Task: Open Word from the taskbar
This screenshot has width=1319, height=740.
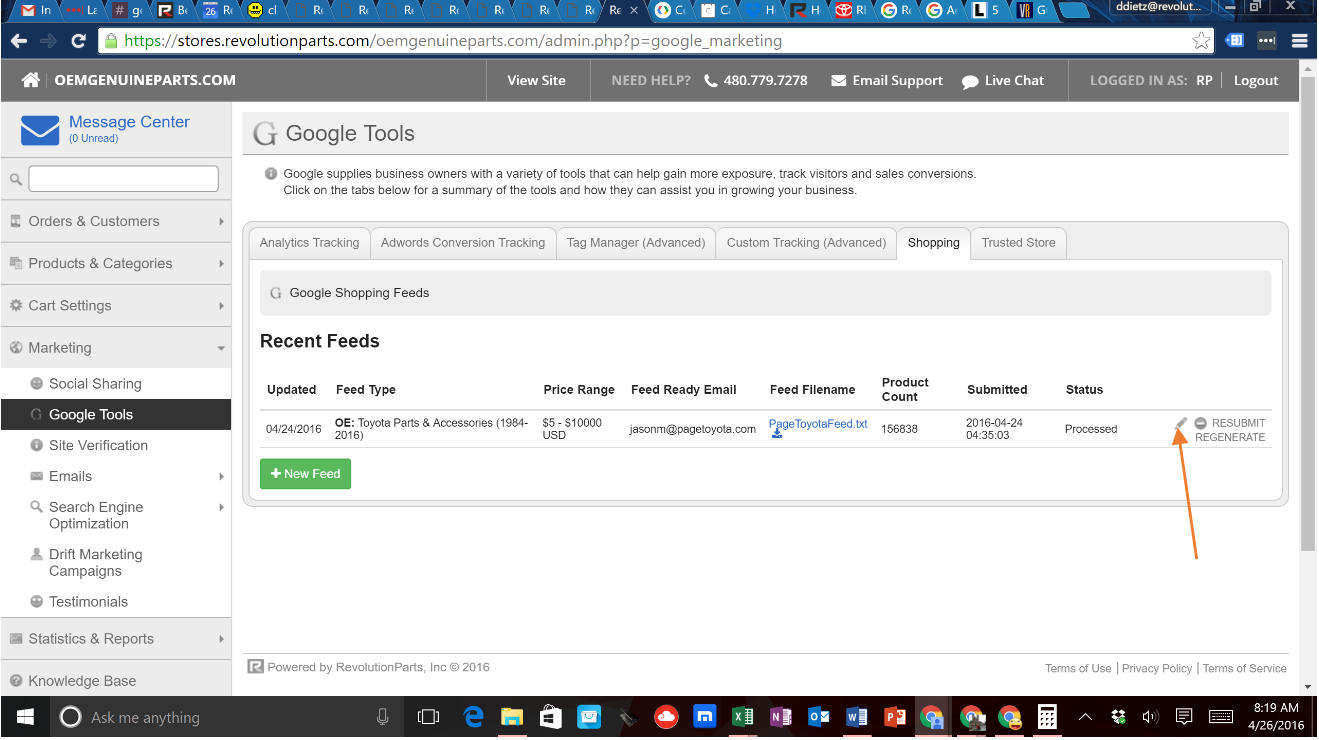Action: (x=857, y=717)
